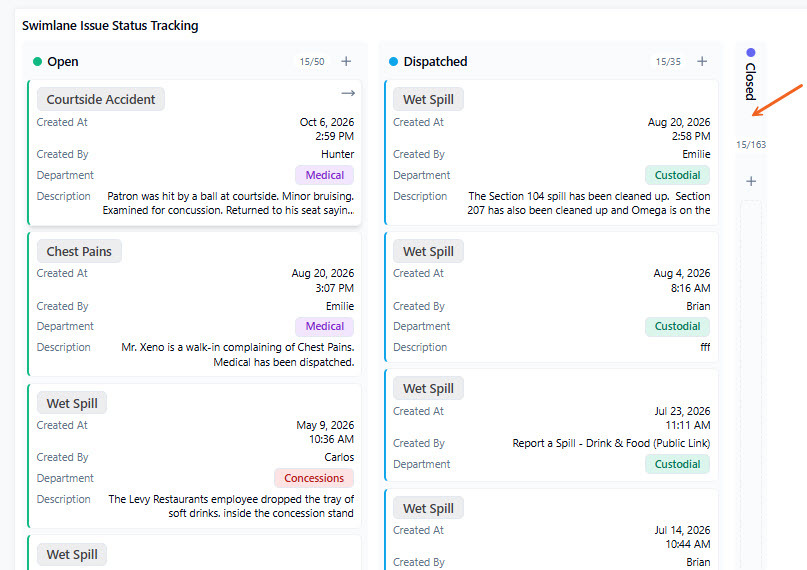Click the 15/50 count in Open column
The width and height of the screenshot is (807, 570).
point(312,62)
